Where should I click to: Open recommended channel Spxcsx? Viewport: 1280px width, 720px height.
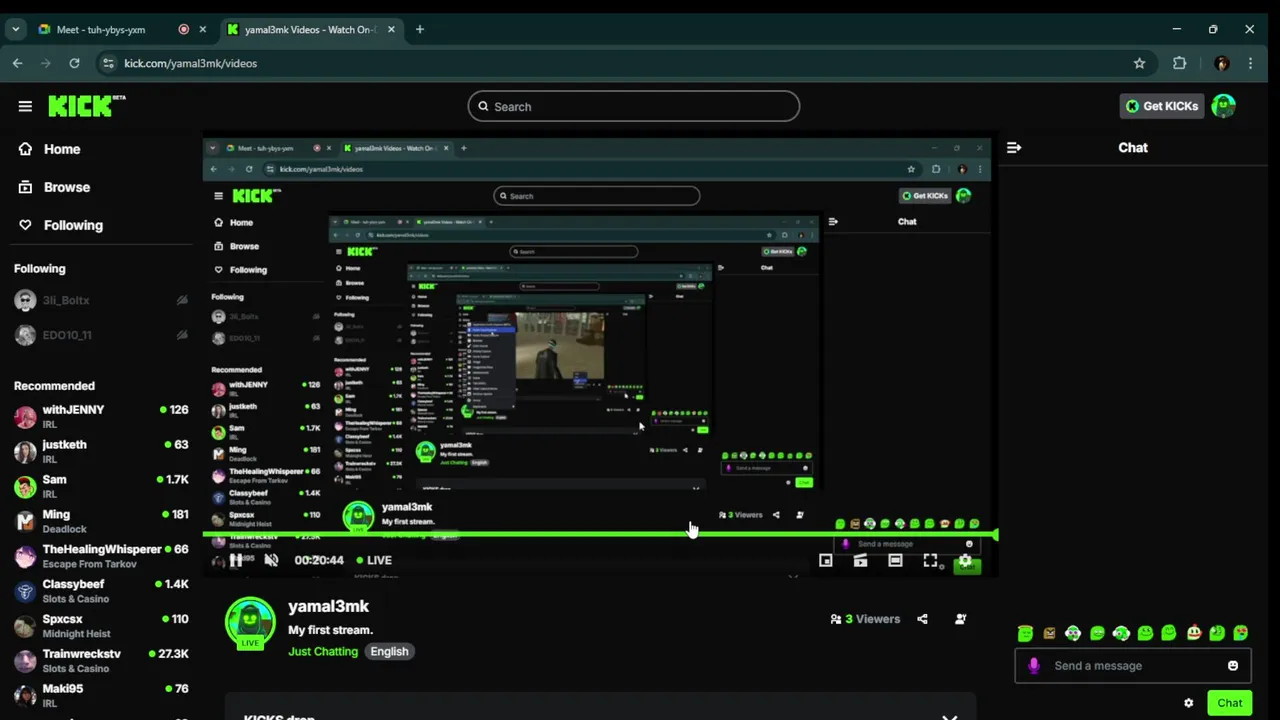coord(101,626)
